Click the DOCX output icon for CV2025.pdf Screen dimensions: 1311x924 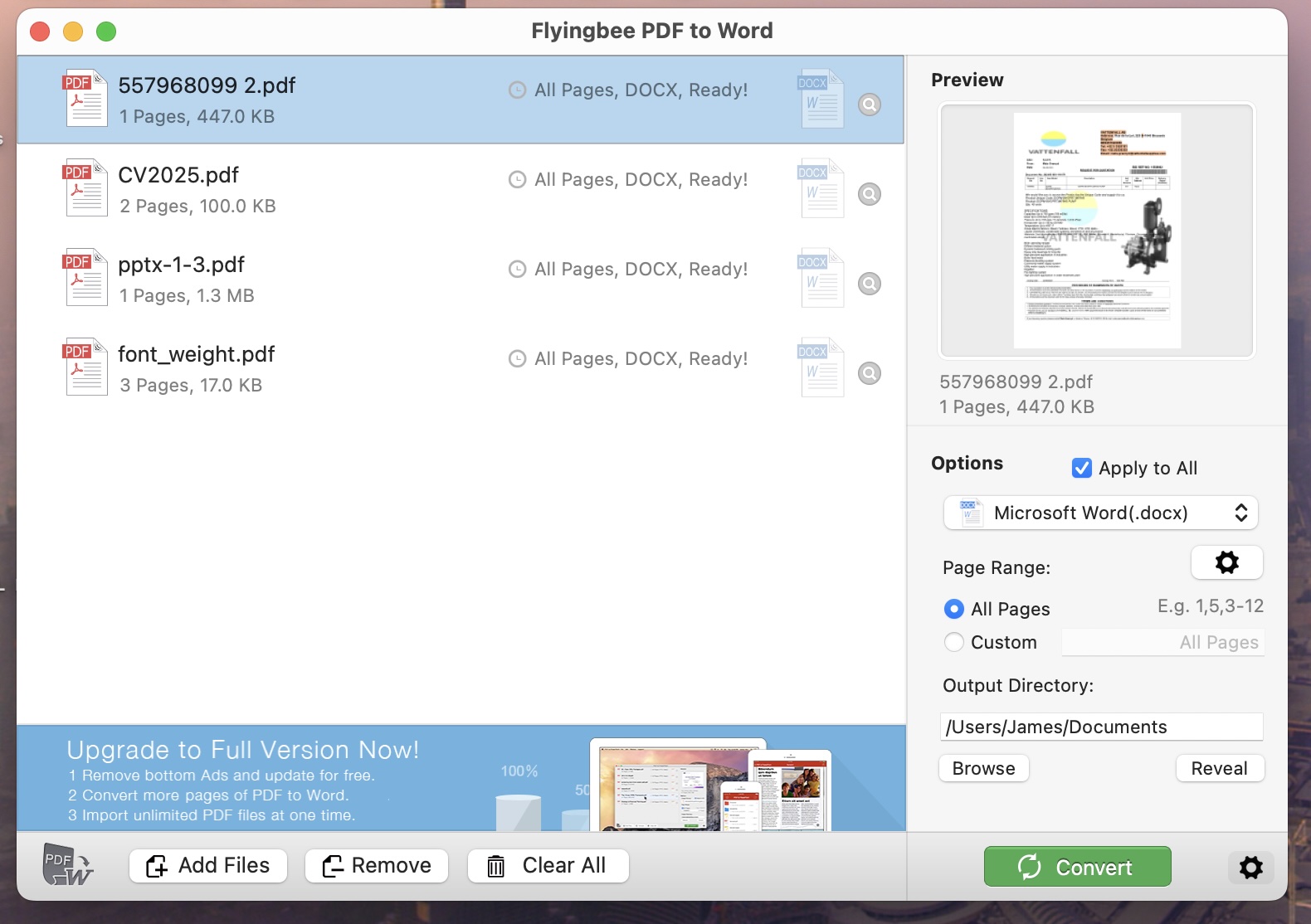(821, 188)
